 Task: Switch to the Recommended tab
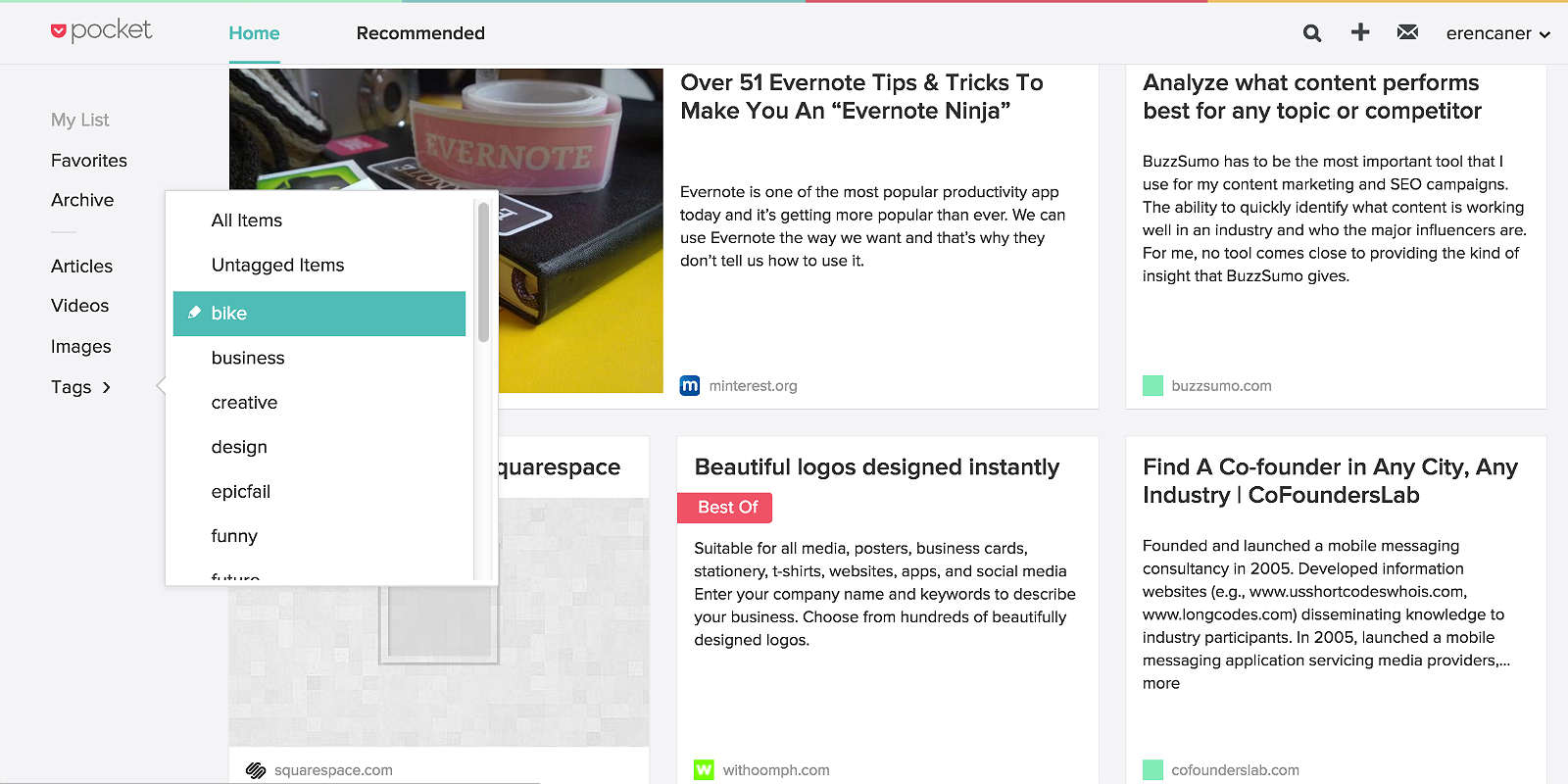420,33
